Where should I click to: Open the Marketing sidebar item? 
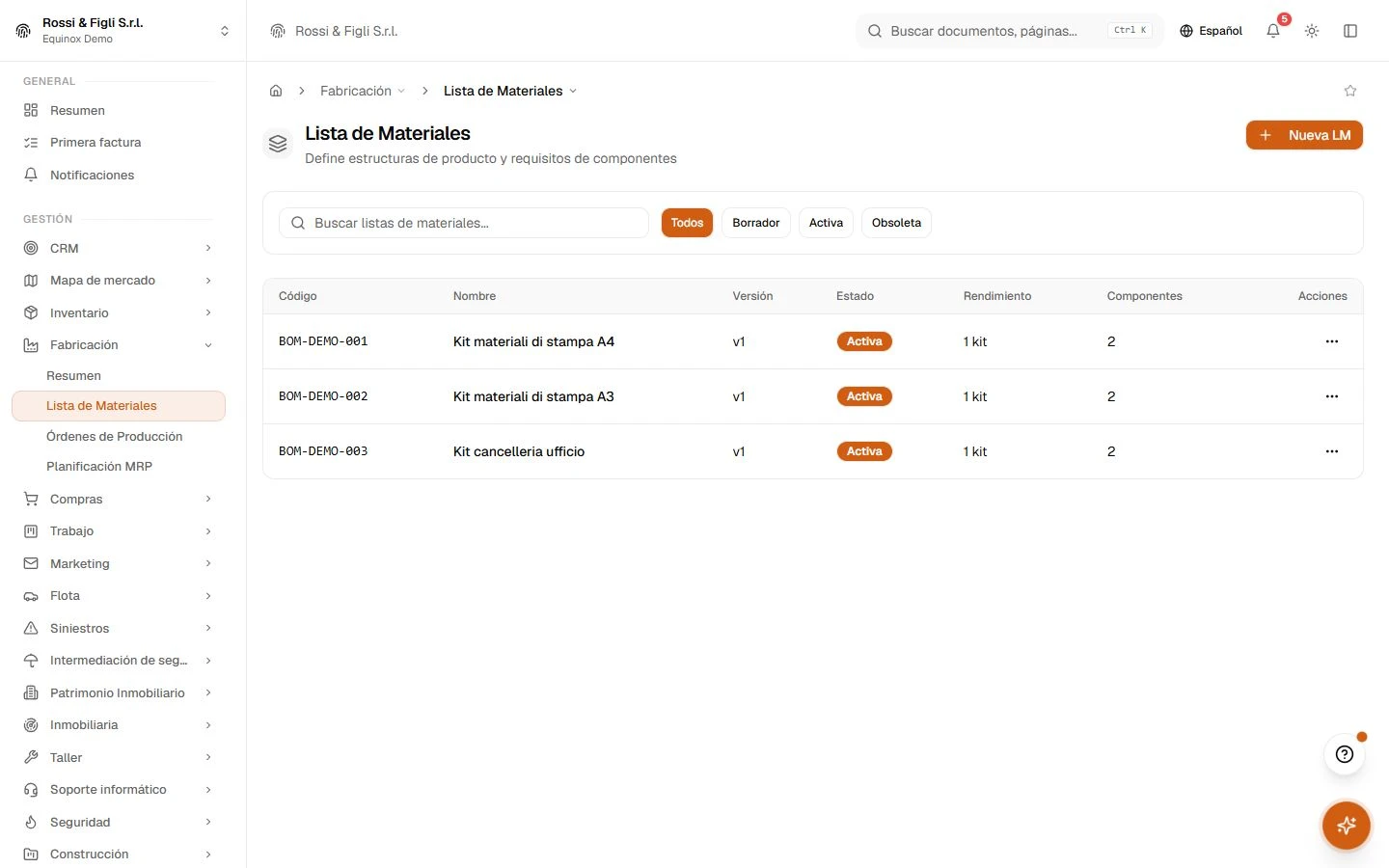(118, 563)
